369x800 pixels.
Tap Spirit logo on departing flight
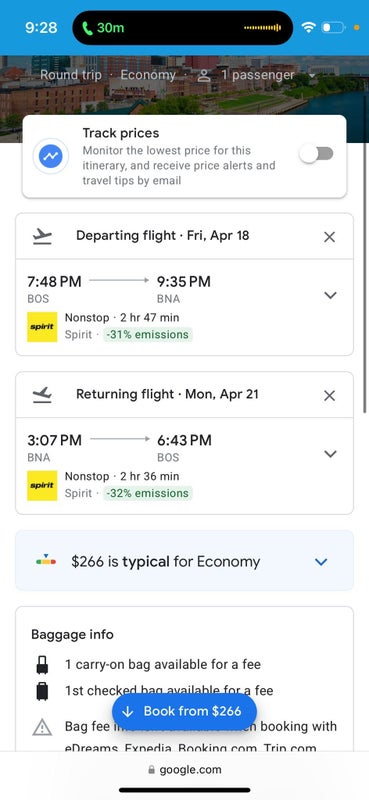point(42,327)
